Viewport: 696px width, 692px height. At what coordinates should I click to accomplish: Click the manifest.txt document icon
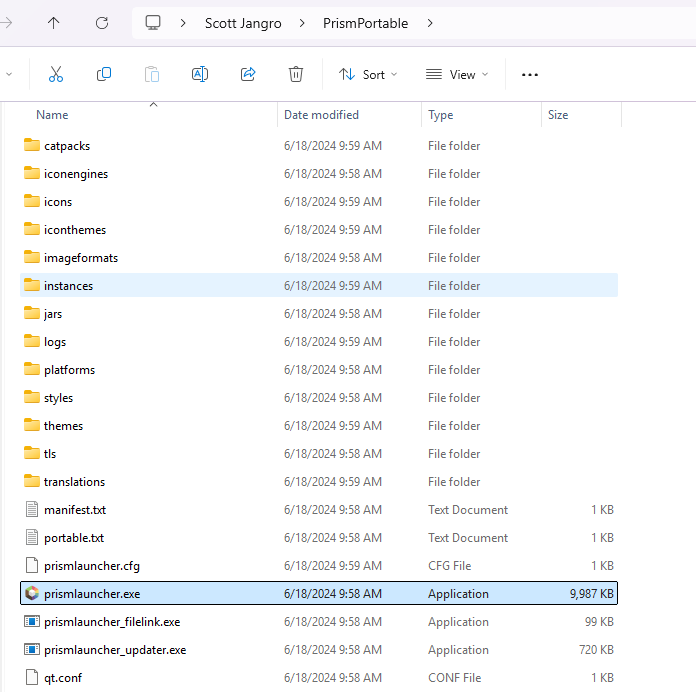(32, 509)
